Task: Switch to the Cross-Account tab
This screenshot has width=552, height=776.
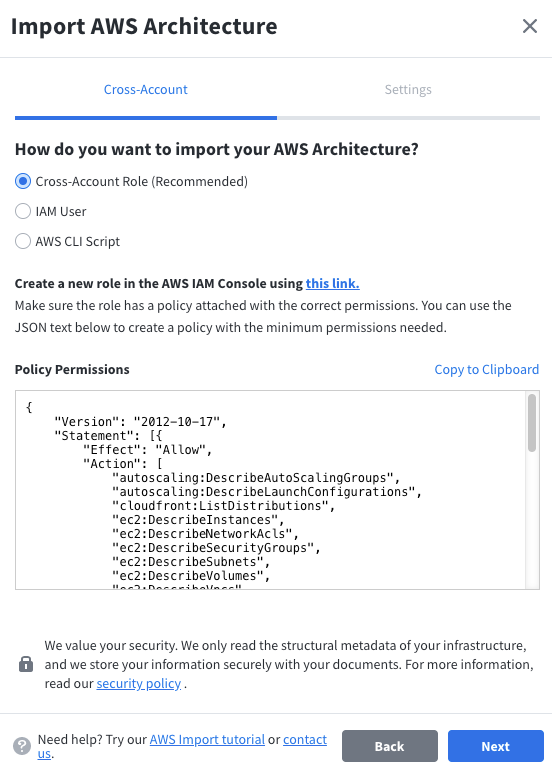Action: [146, 90]
